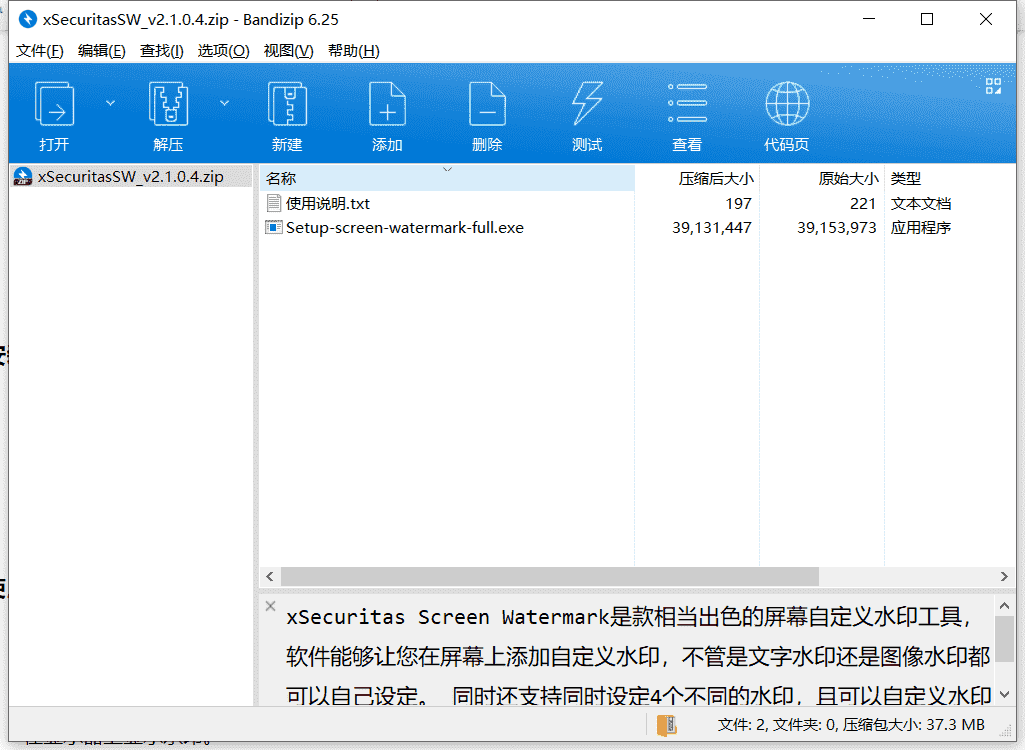Click the status bar file count text
This screenshot has width=1025, height=750.
pos(851,725)
